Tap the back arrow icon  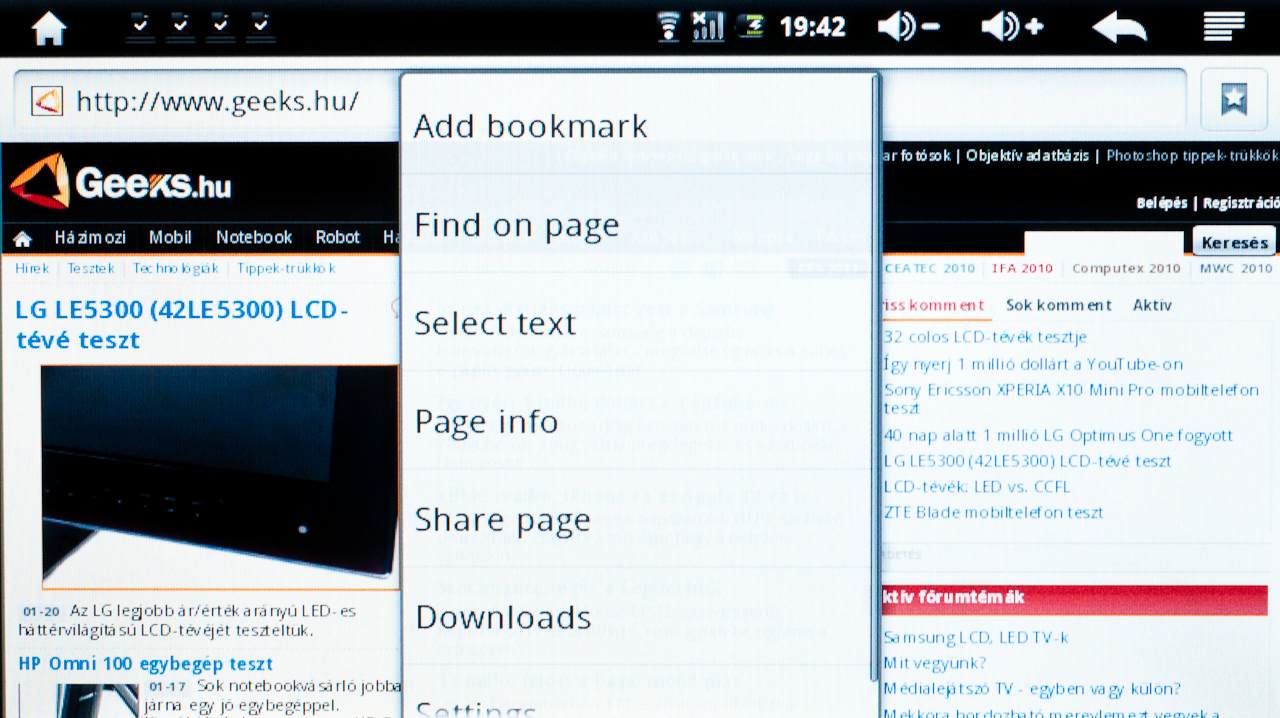click(x=1119, y=27)
